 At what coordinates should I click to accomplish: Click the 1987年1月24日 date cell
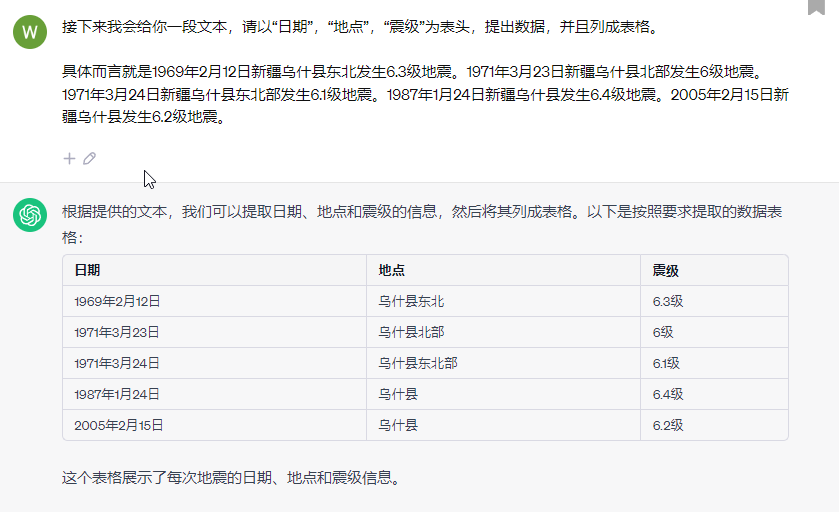tap(117, 395)
